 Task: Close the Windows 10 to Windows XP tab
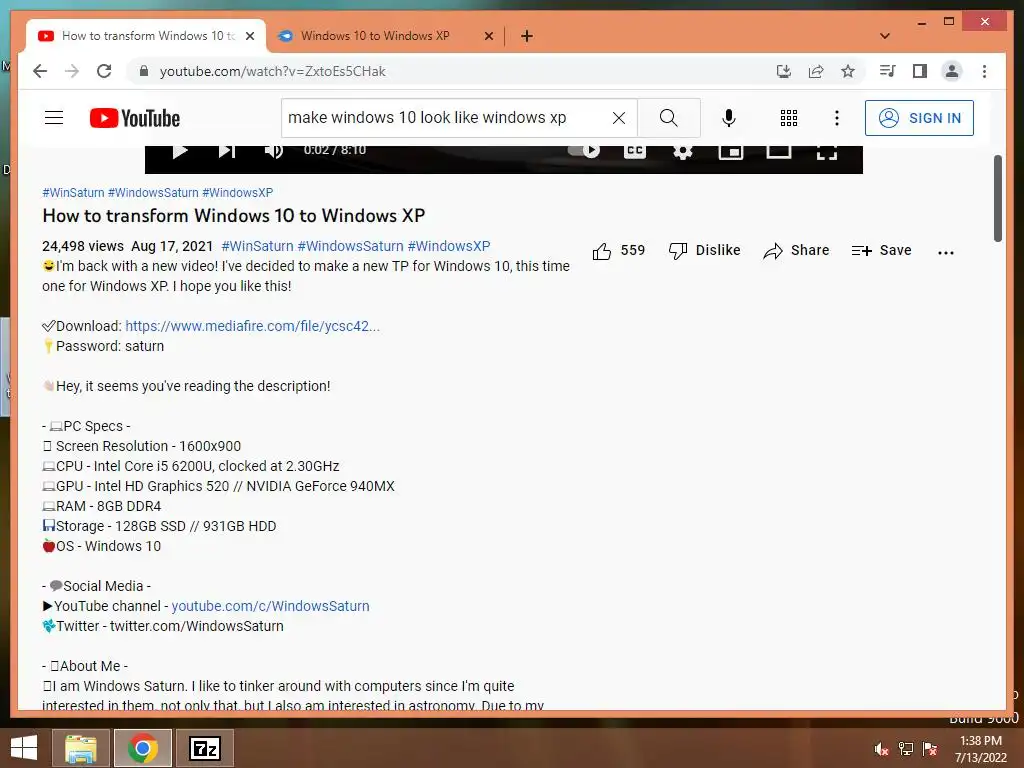tap(488, 36)
